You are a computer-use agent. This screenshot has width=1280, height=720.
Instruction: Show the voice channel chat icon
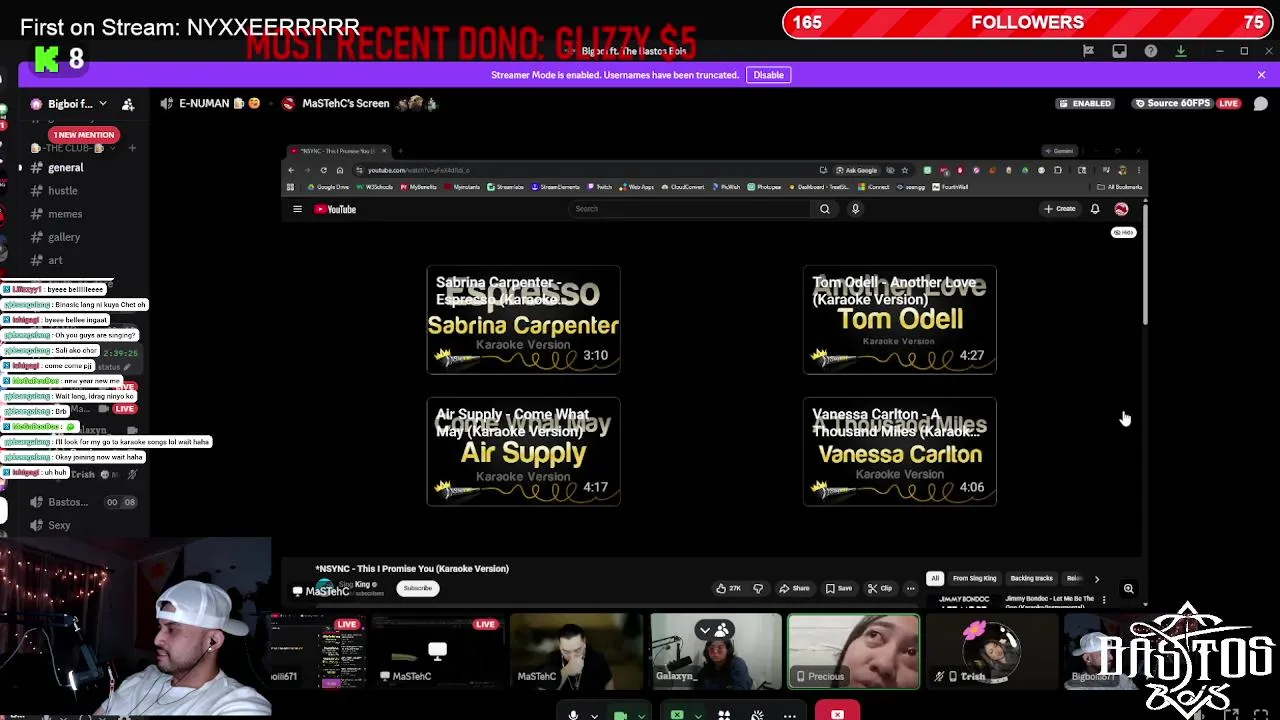(1261, 104)
